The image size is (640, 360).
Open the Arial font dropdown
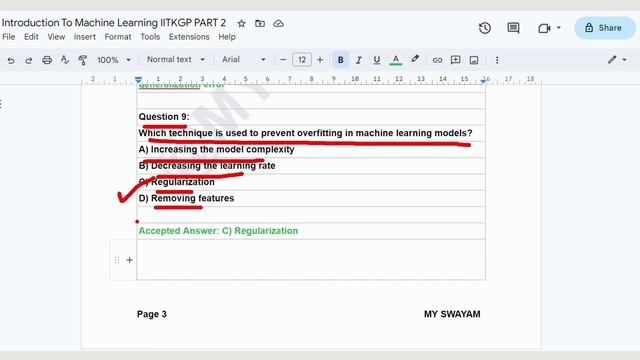pos(244,60)
